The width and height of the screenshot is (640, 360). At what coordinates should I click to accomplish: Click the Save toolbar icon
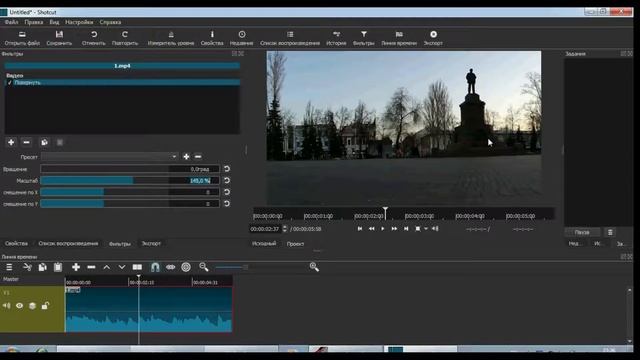pyautogui.click(x=59, y=38)
